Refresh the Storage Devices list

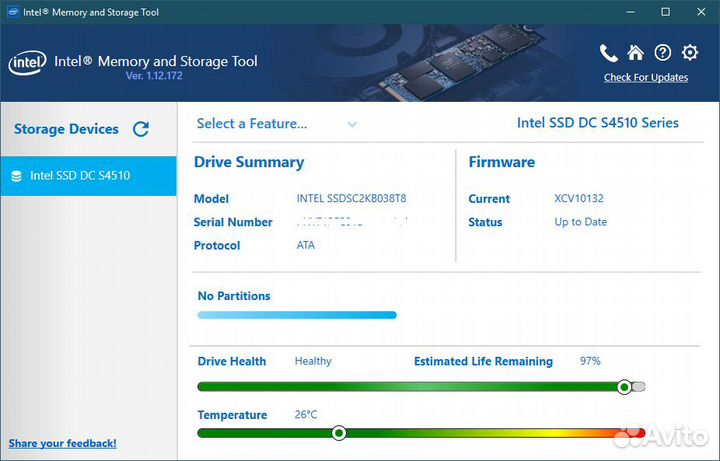pos(141,129)
